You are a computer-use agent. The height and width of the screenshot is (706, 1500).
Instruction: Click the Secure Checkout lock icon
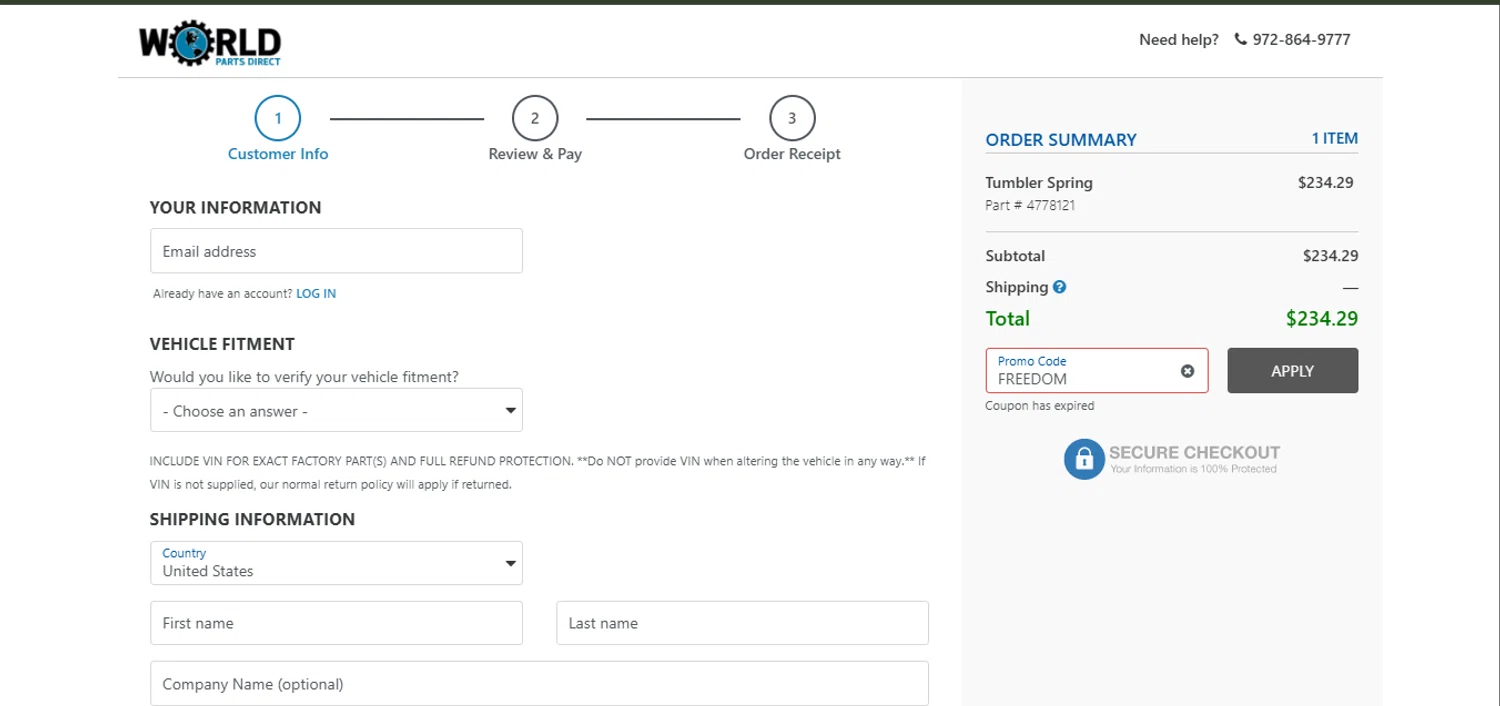(x=1083, y=459)
